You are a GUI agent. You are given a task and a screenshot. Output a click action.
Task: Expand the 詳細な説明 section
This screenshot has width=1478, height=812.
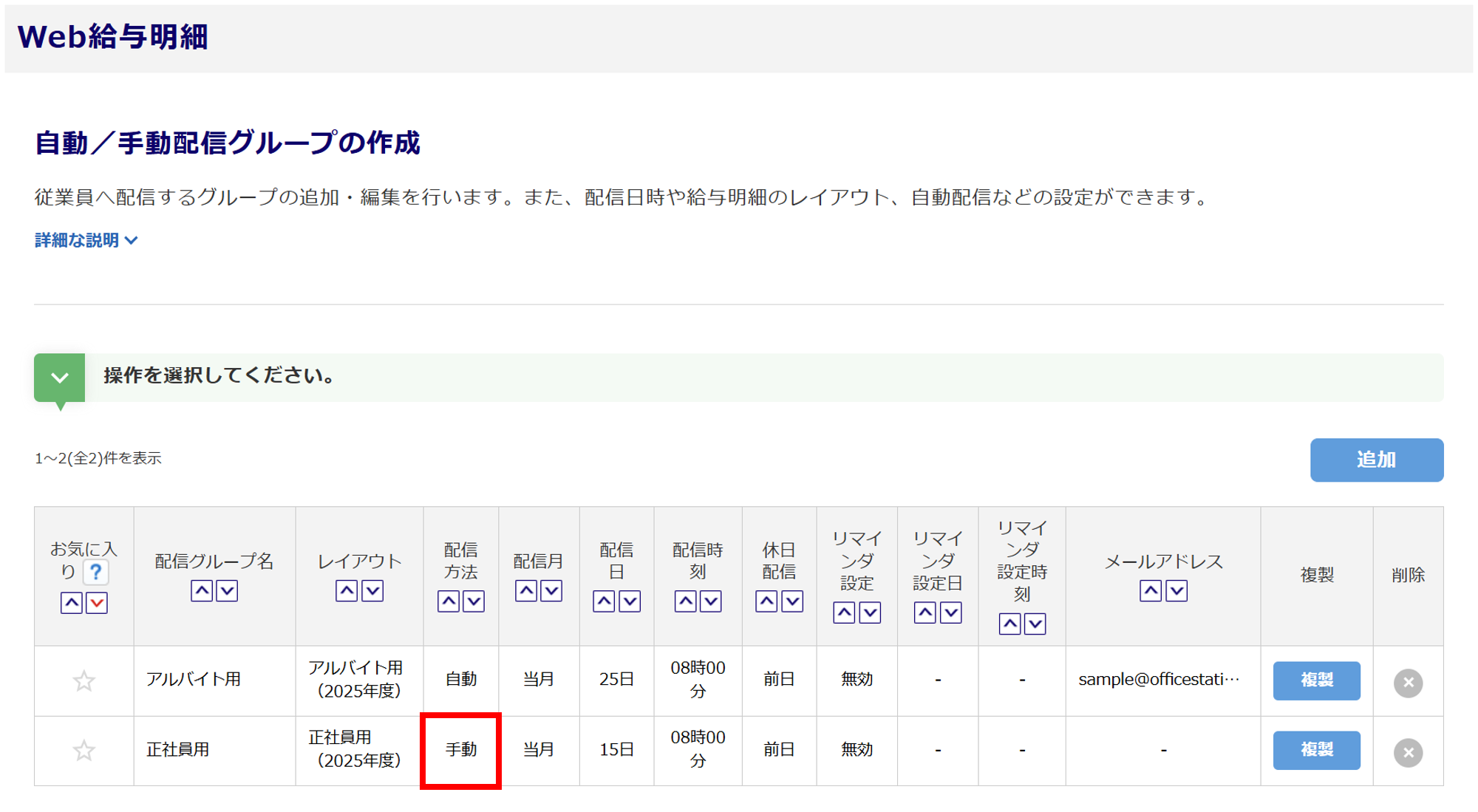pyautogui.click(x=86, y=240)
